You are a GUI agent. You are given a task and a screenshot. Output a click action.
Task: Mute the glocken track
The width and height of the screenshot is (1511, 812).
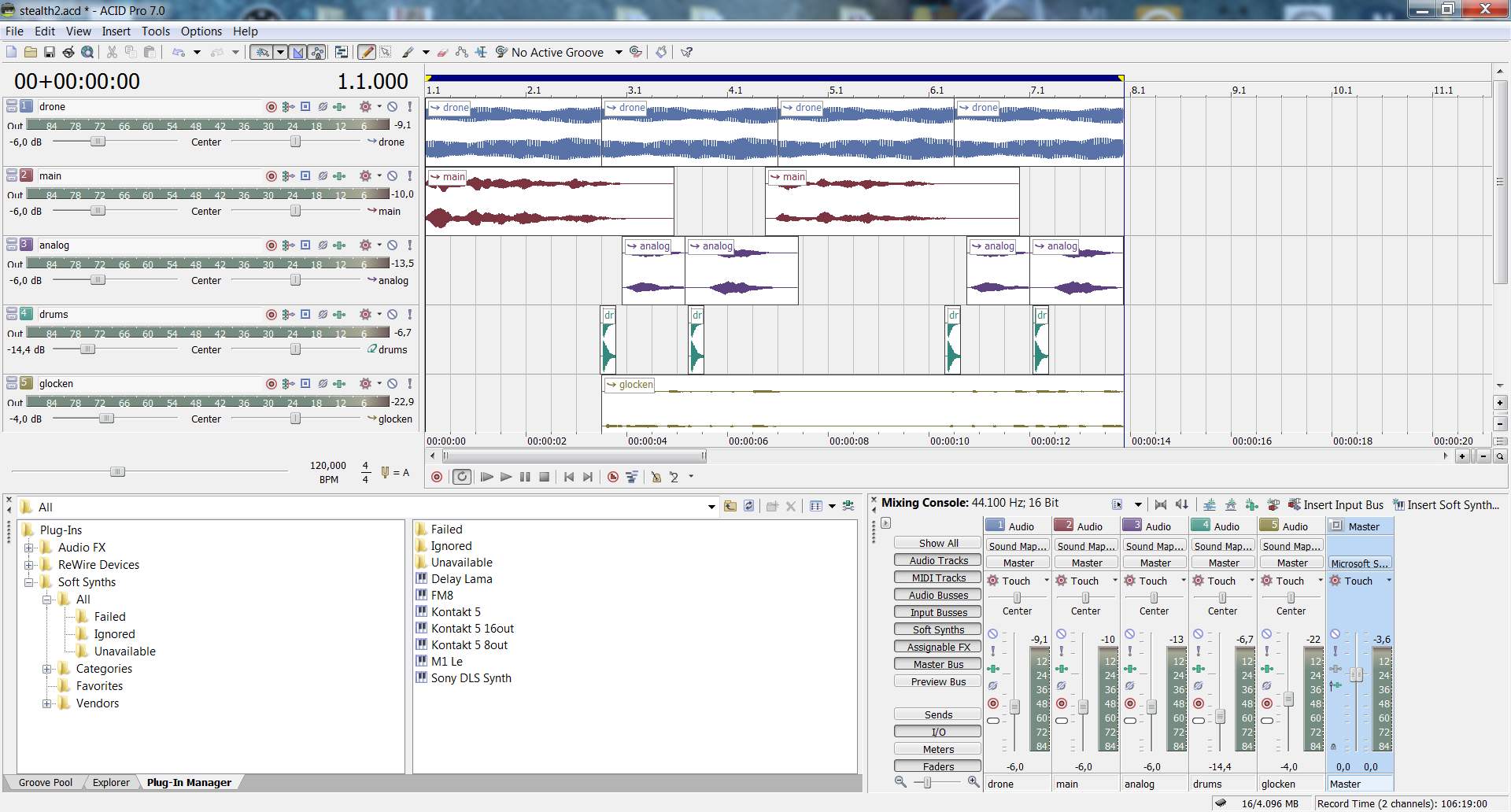(392, 384)
